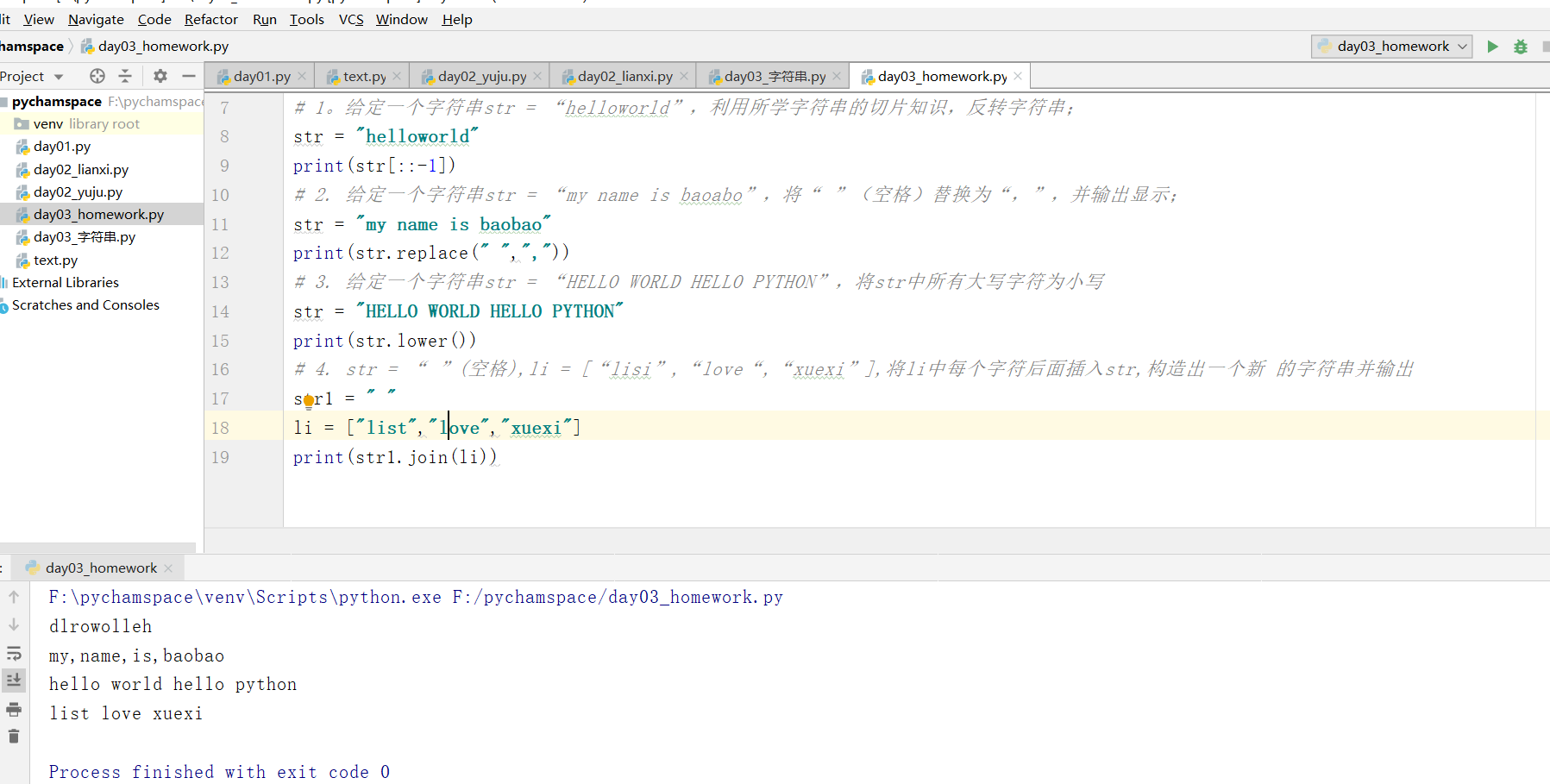
Task: Click line number 12 in the editor gutter
Action: pyautogui.click(x=220, y=253)
